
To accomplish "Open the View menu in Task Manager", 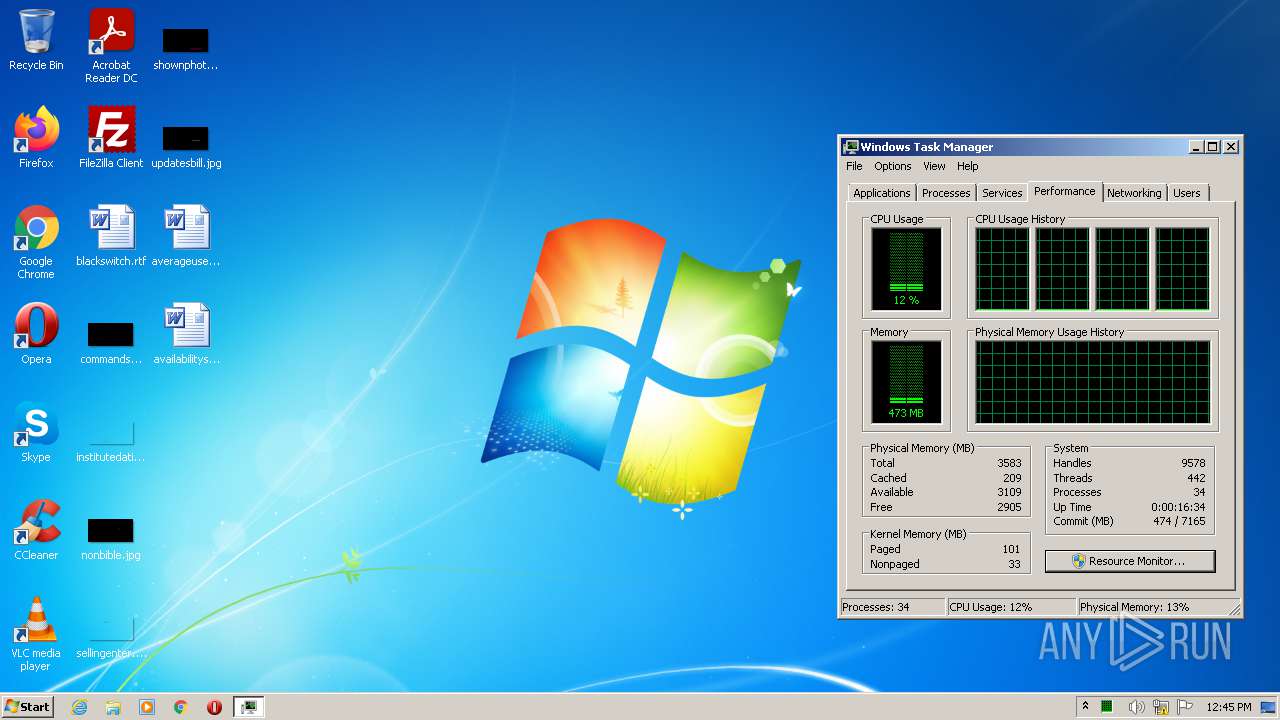I will pos(934,166).
